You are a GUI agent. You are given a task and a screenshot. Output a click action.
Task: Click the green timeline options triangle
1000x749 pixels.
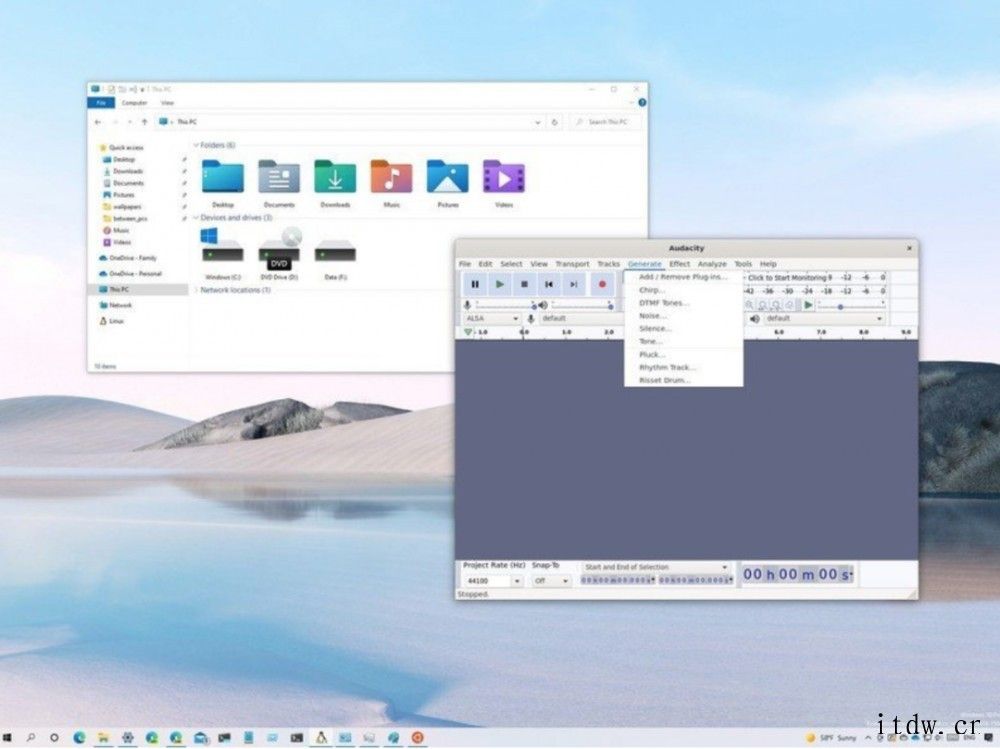tap(469, 332)
